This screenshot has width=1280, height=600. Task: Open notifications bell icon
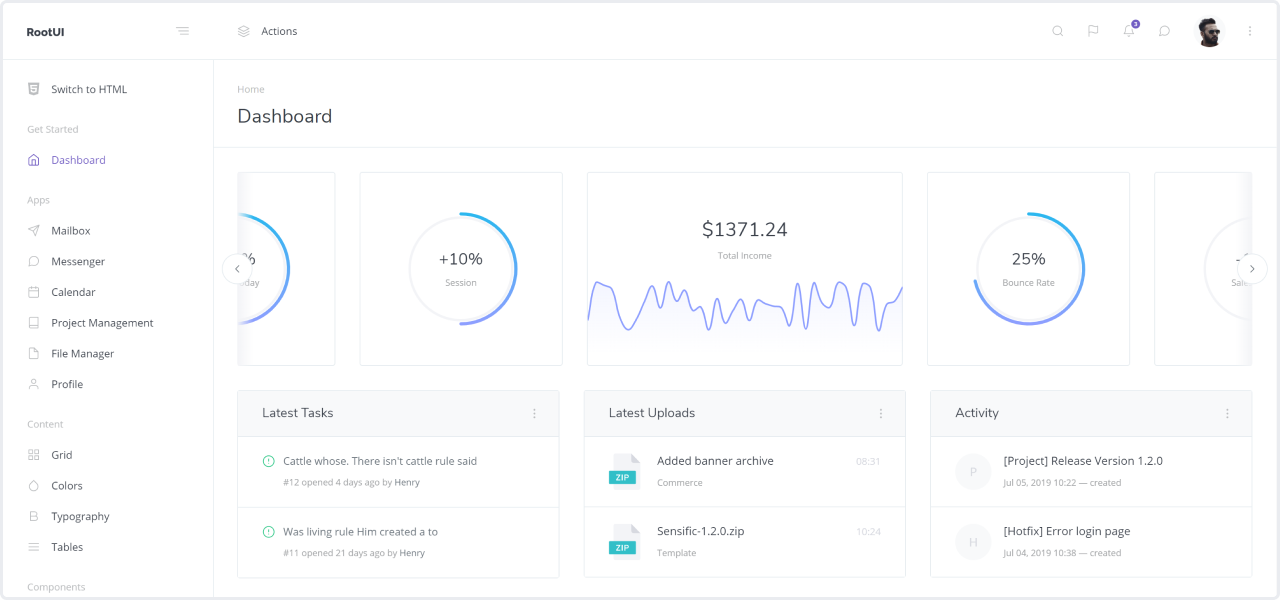click(1129, 31)
